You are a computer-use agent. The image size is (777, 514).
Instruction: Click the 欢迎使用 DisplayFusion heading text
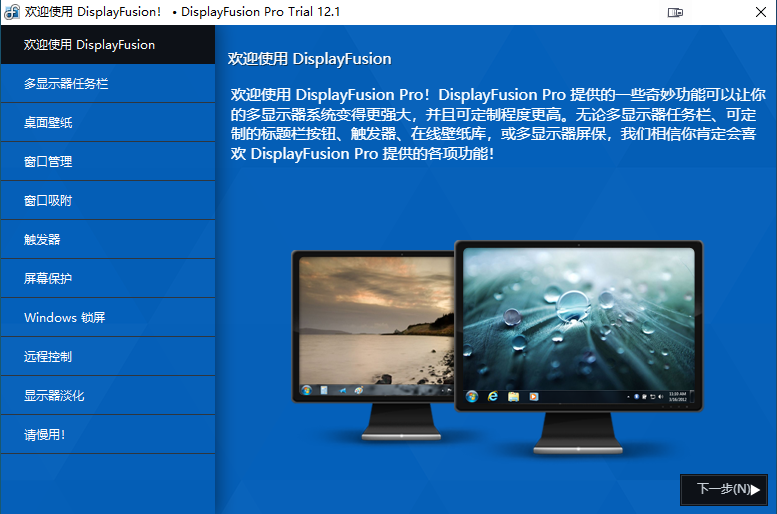pos(310,59)
